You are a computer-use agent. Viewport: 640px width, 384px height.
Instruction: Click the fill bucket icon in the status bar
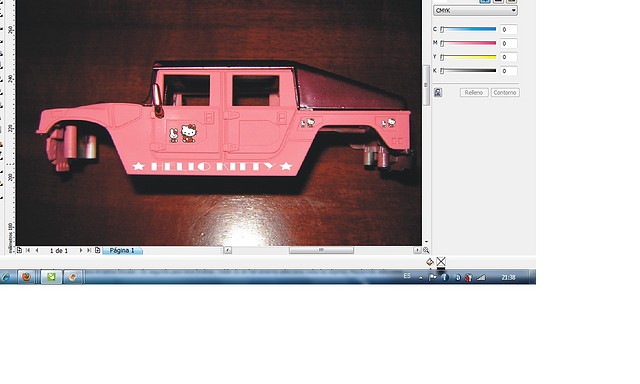coord(430,262)
